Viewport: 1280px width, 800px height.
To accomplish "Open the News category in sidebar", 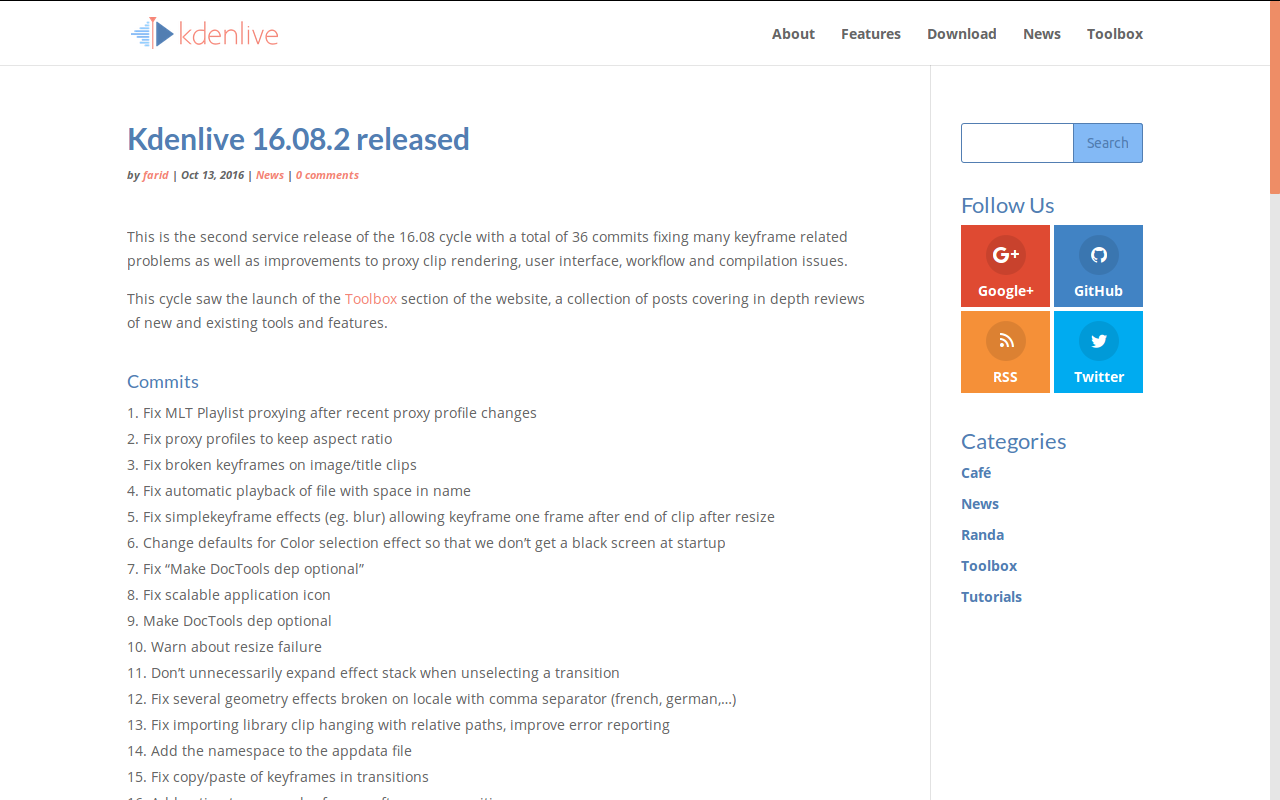I will (x=980, y=504).
